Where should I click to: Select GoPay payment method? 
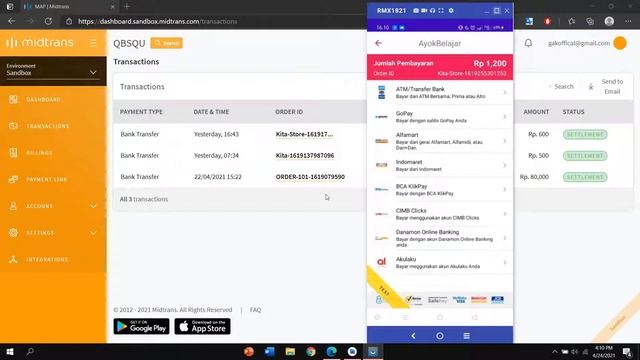(440, 117)
